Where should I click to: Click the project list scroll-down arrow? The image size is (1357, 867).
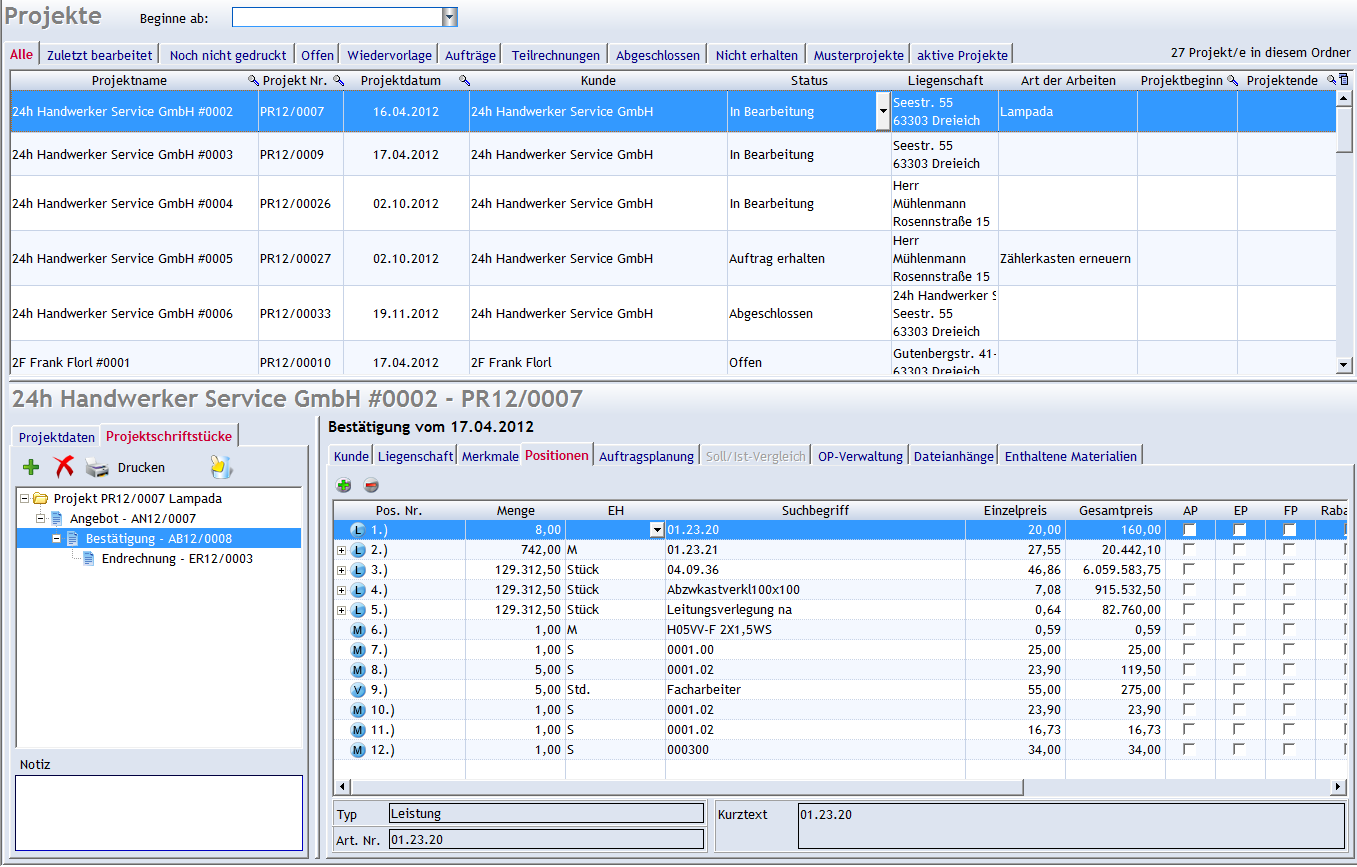(x=1344, y=366)
